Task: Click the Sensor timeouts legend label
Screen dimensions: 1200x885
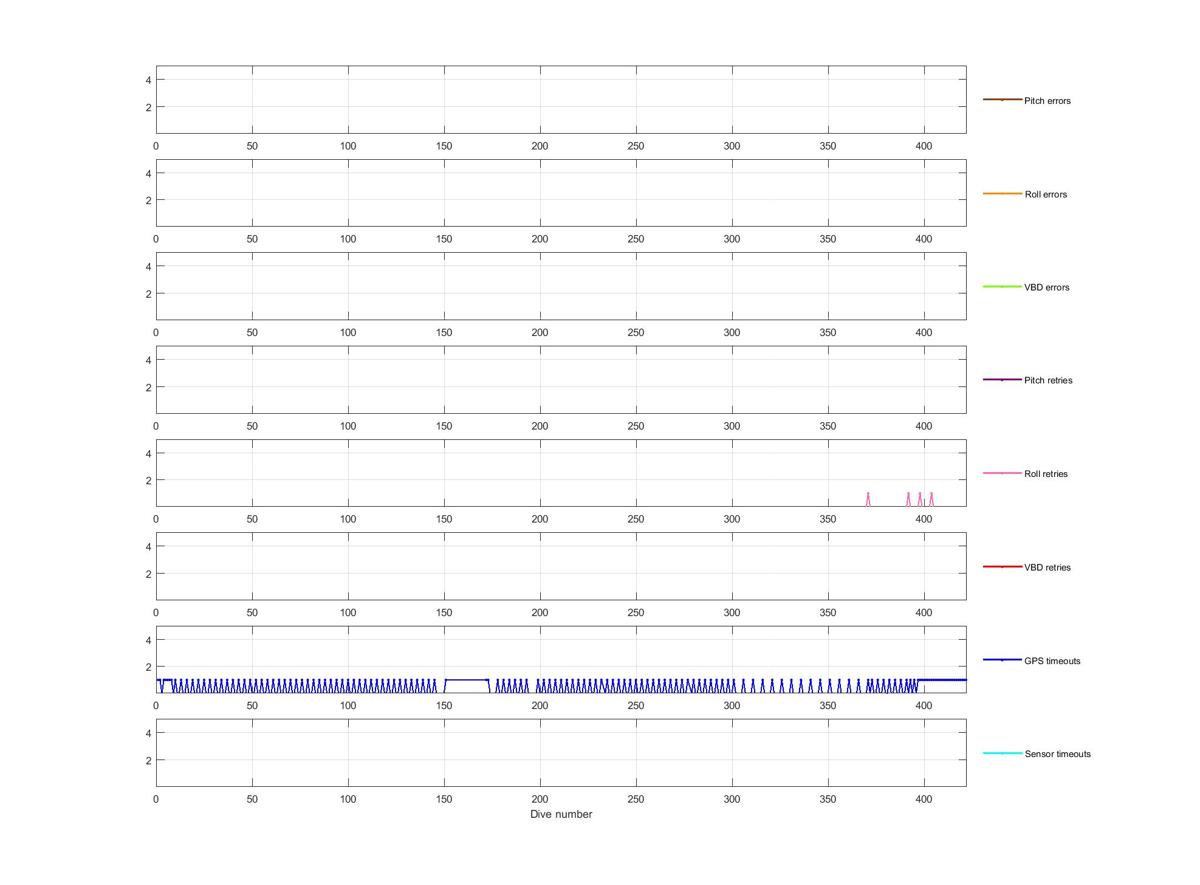Action: click(x=1057, y=754)
